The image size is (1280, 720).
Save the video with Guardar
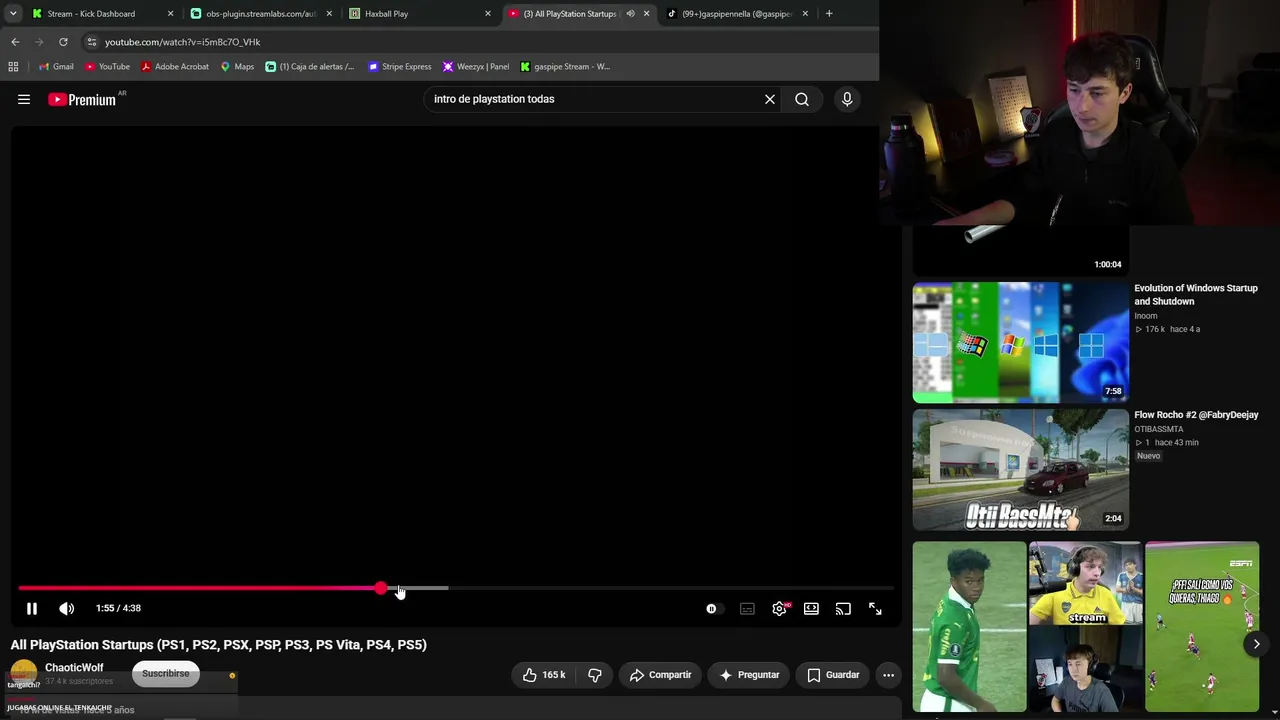click(833, 675)
